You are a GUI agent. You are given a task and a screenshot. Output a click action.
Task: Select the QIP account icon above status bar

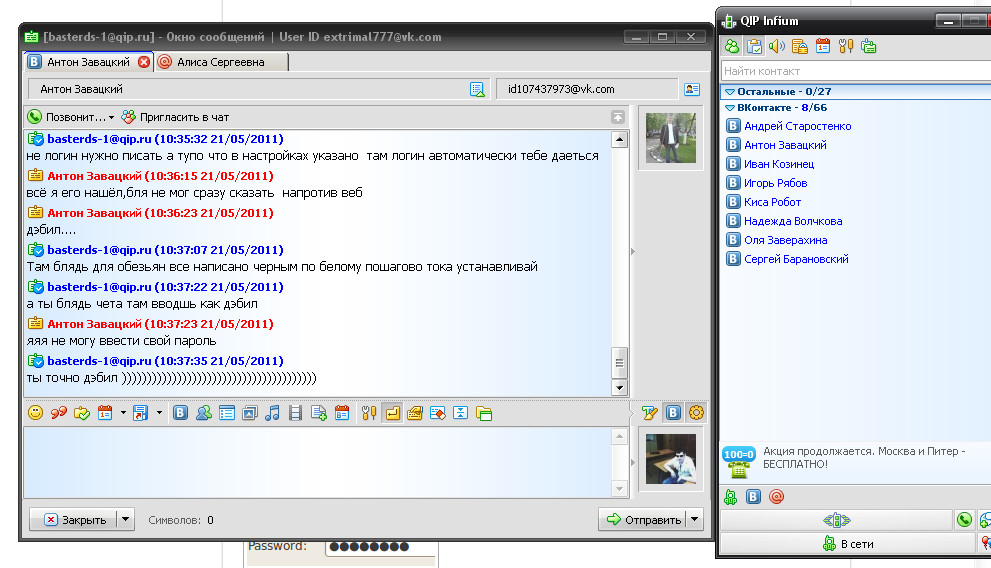[x=731, y=497]
